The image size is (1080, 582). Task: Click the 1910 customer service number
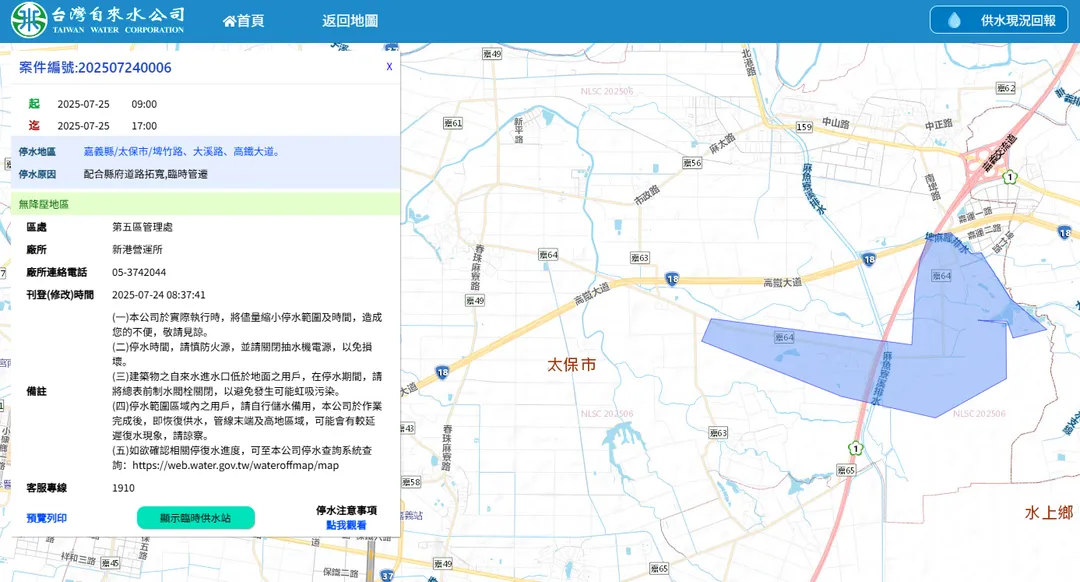(123, 488)
